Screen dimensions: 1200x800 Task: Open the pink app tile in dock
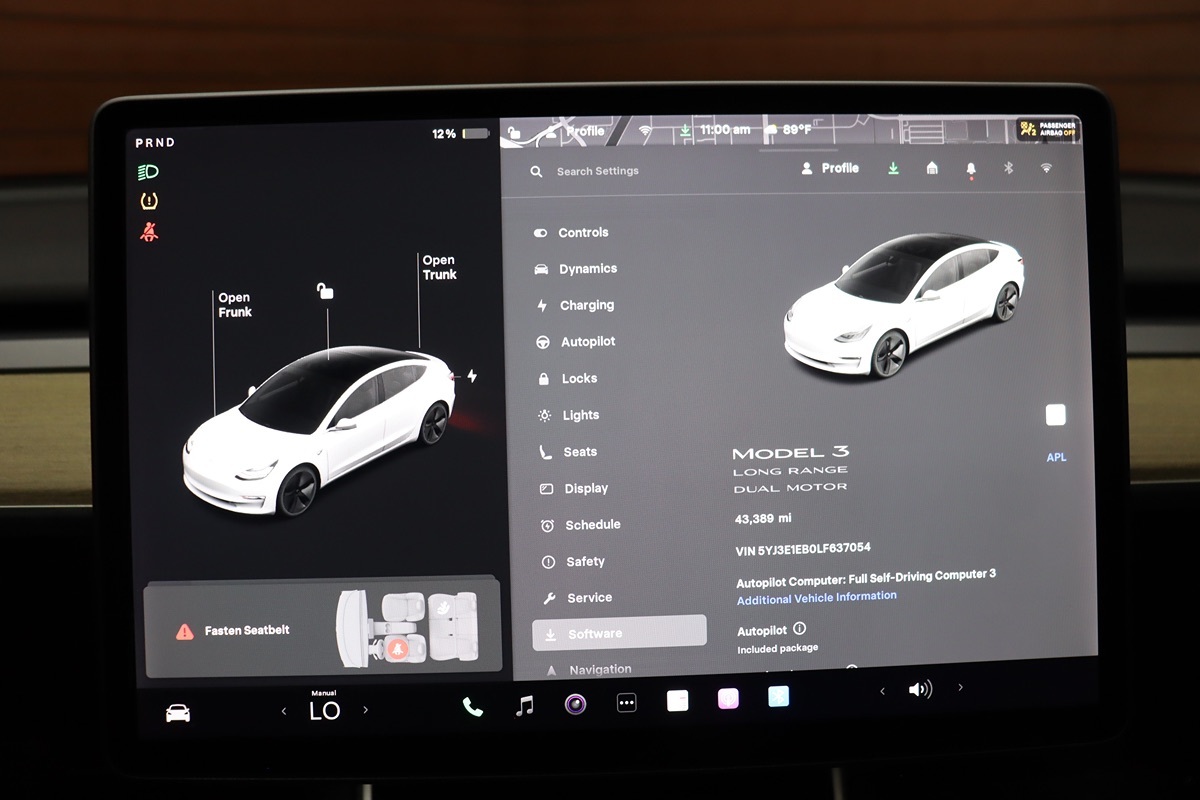728,699
